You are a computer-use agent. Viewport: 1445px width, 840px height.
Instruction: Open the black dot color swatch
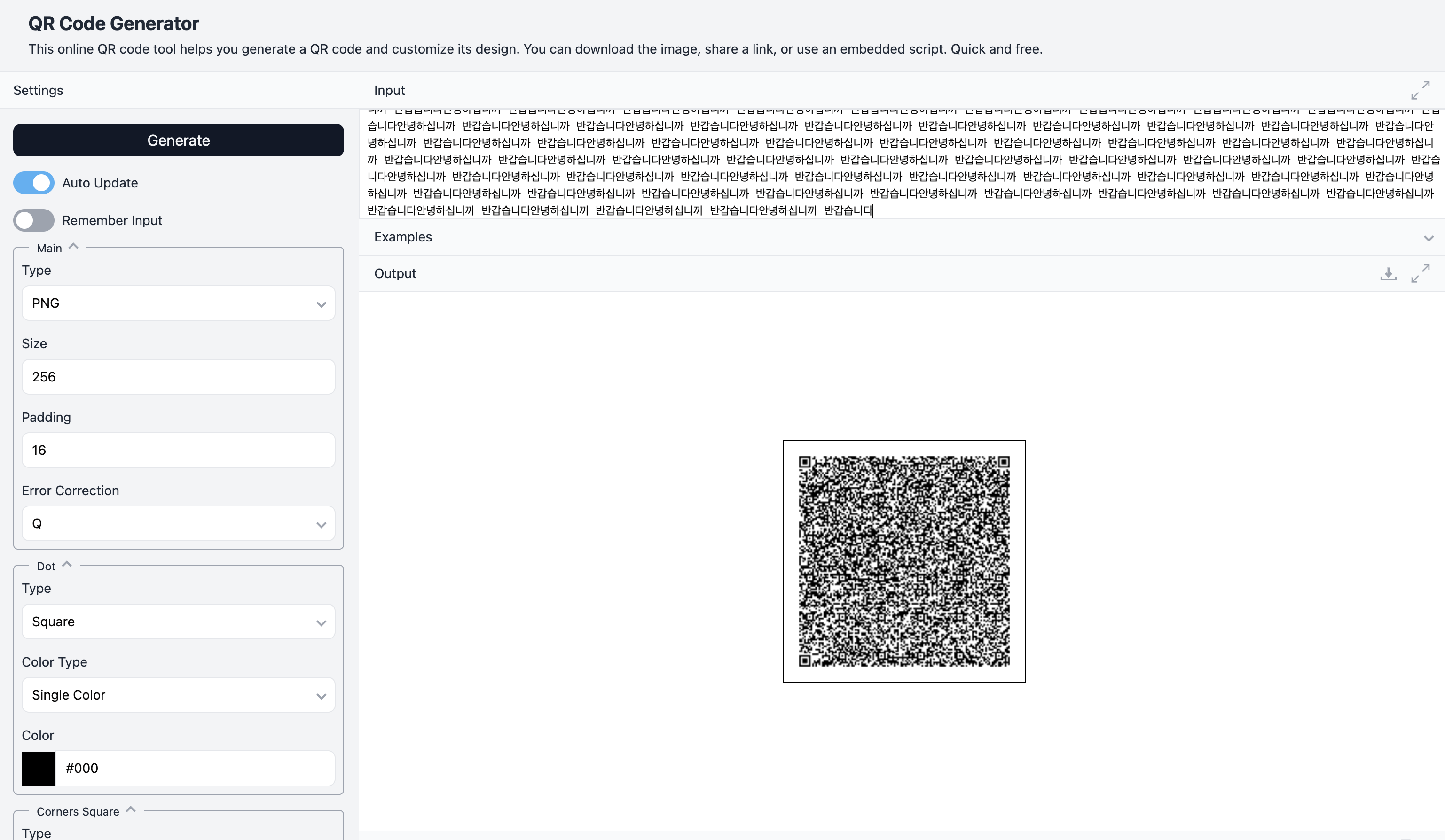tap(39, 769)
